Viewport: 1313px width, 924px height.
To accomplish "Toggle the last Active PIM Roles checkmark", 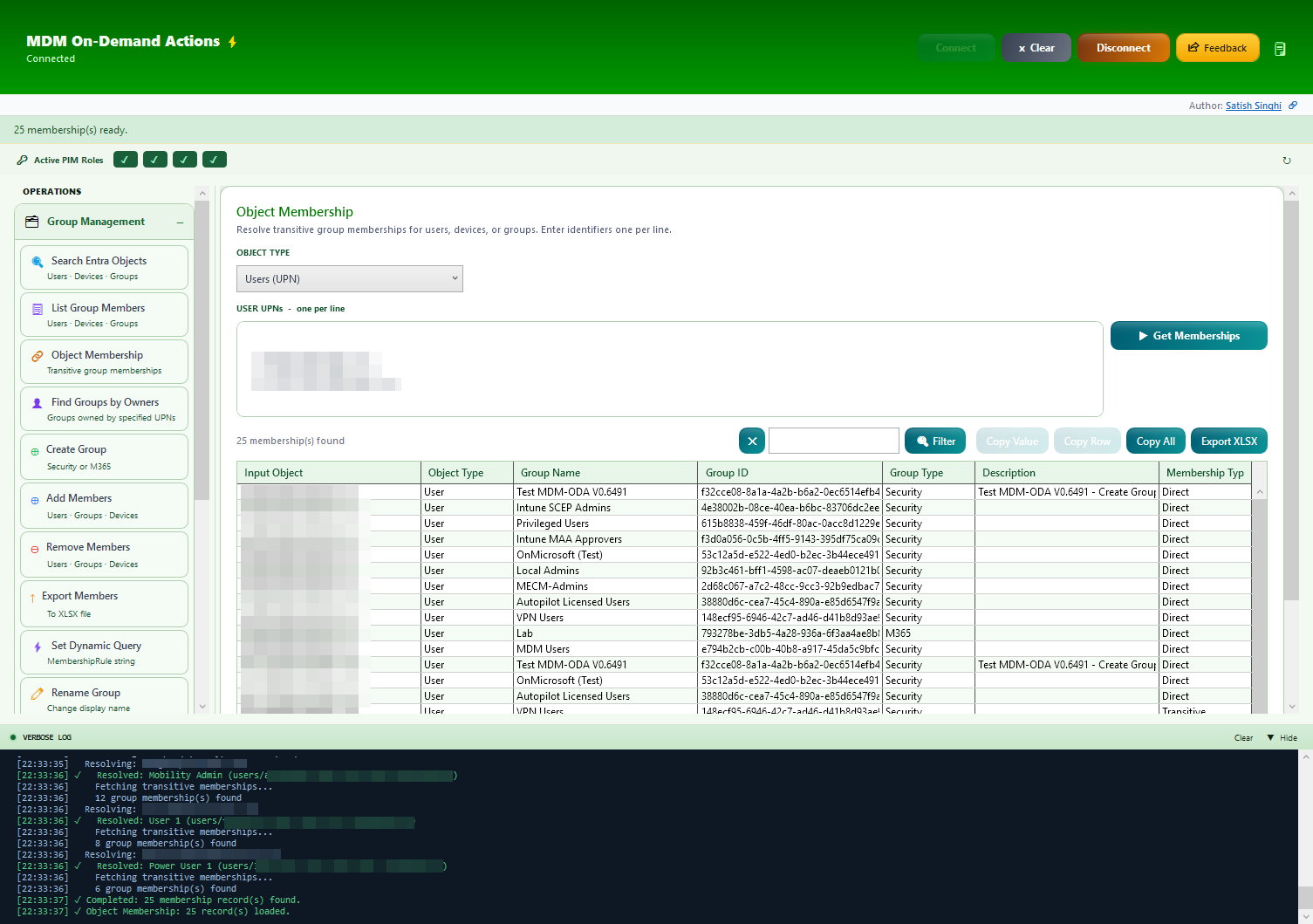I will coord(214,160).
